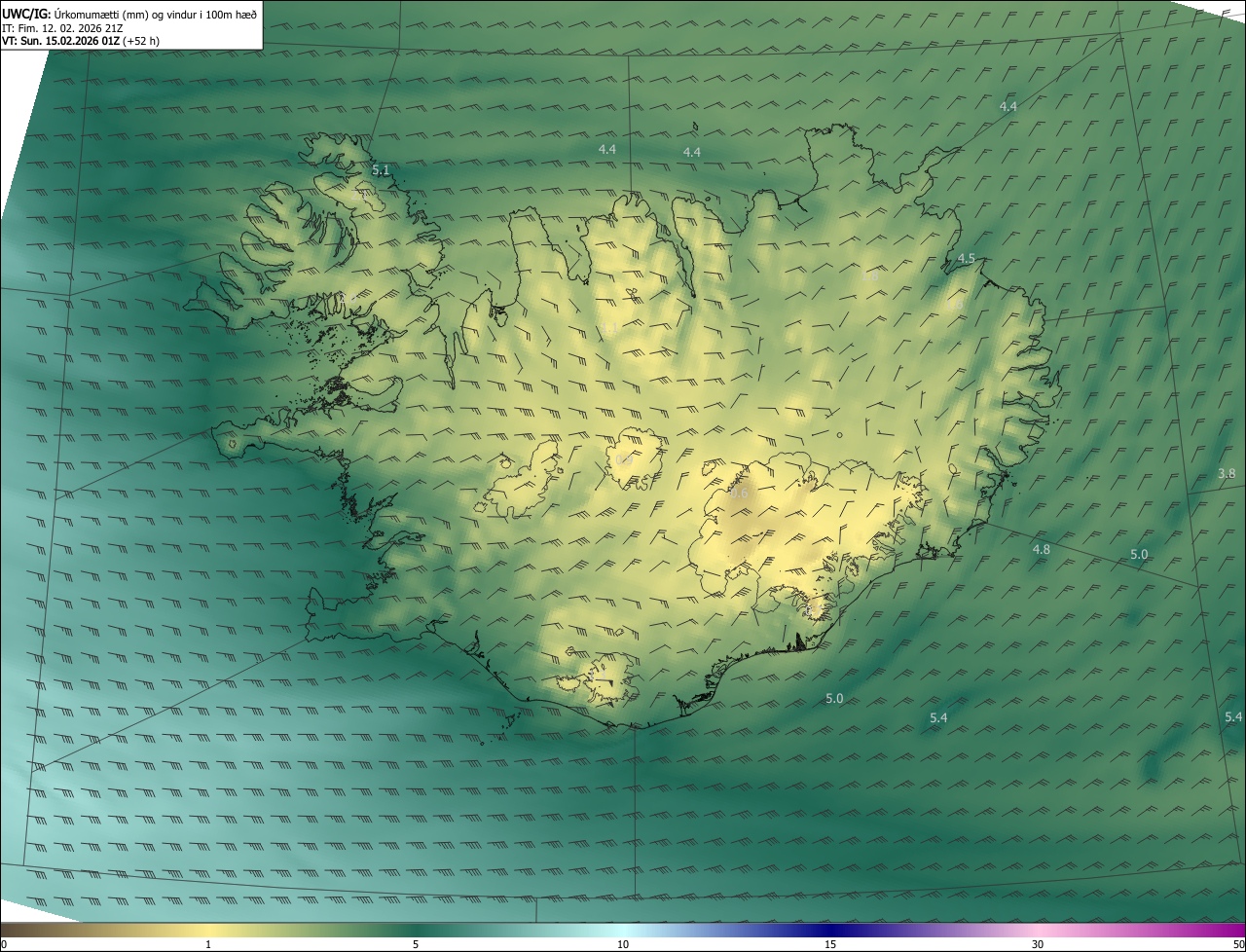Select the color scale tick label 15

click(x=830, y=944)
